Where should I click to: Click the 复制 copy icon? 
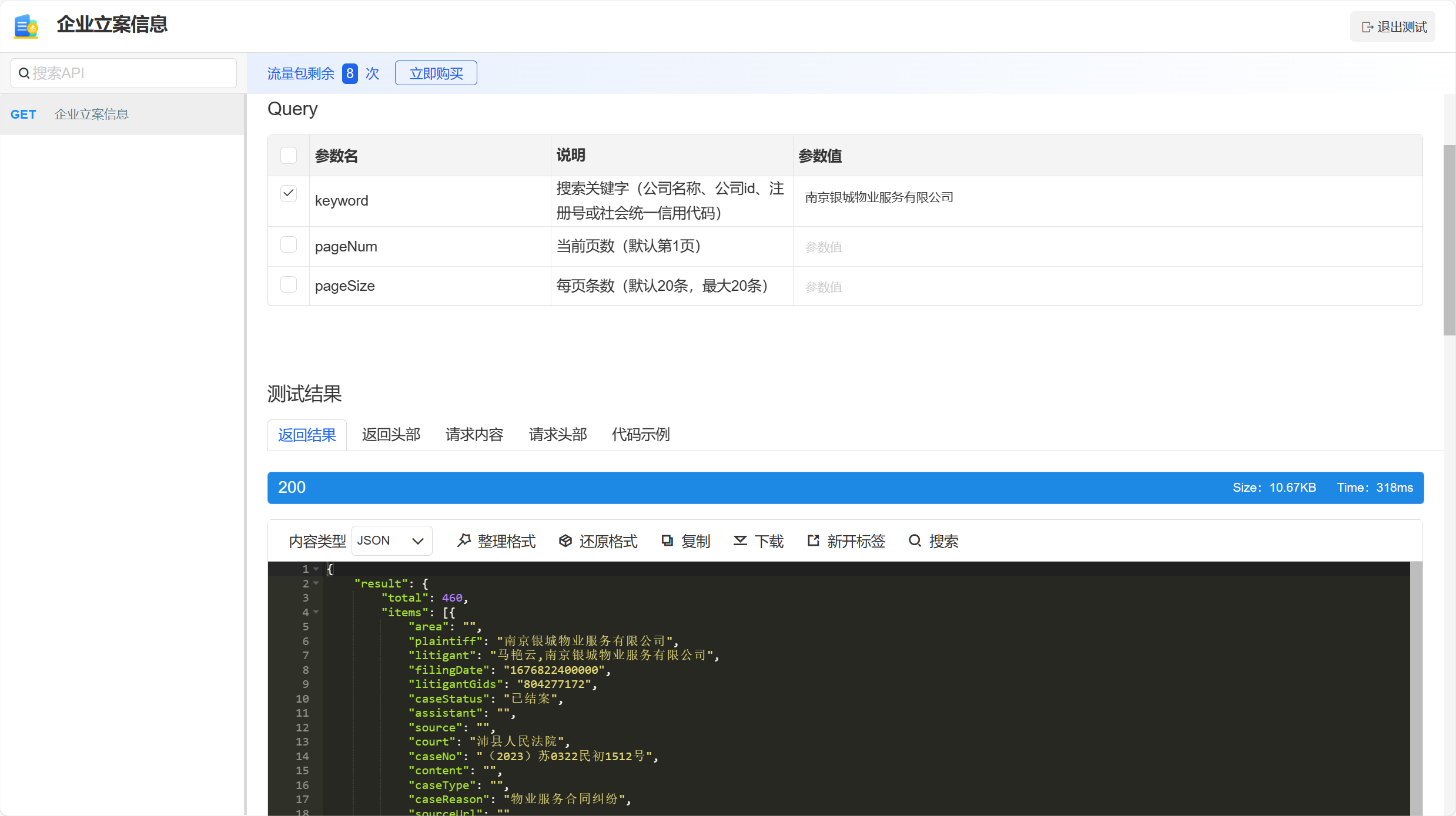(x=667, y=540)
